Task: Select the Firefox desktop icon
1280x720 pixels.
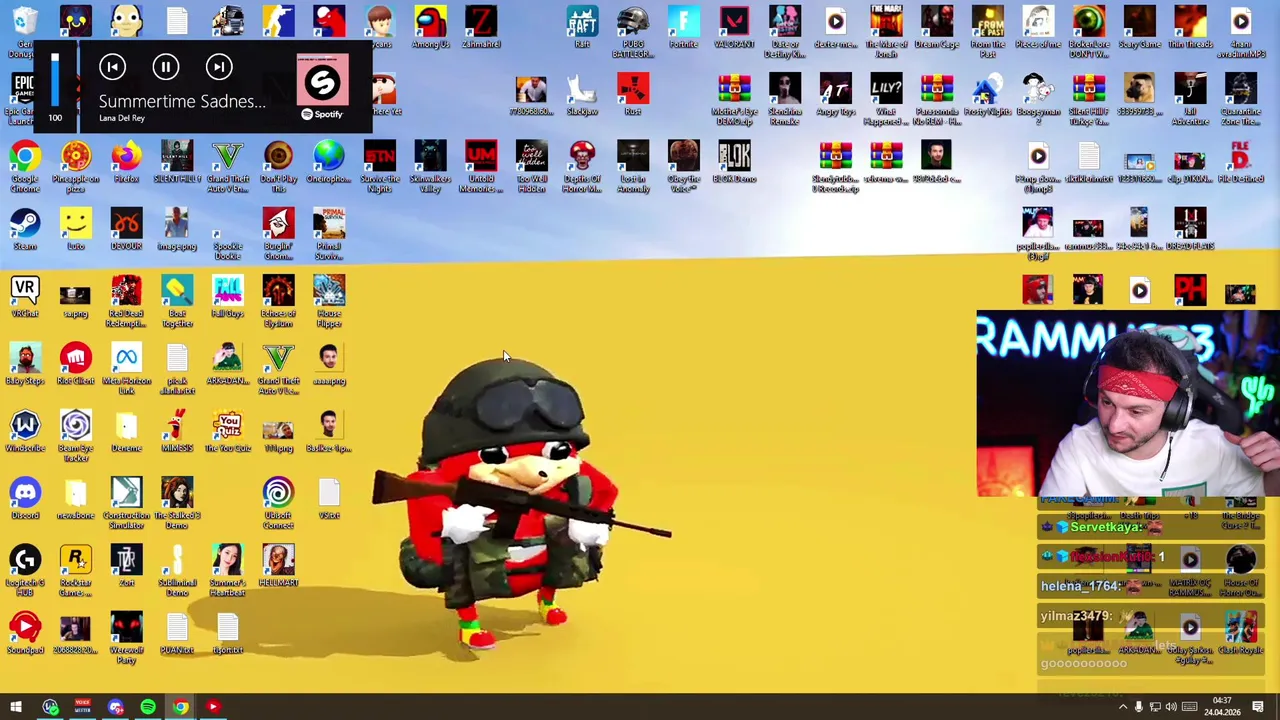Action: point(126,162)
